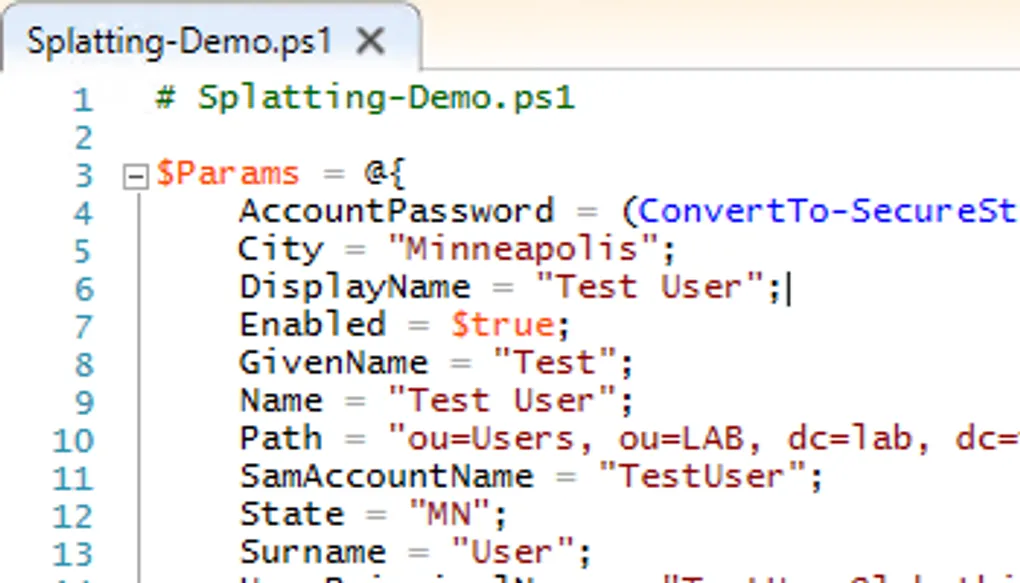The width and height of the screenshot is (1020, 583).
Task: Click the $Params variable on line 3
Action: pyautogui.click(x=227, y=173)
